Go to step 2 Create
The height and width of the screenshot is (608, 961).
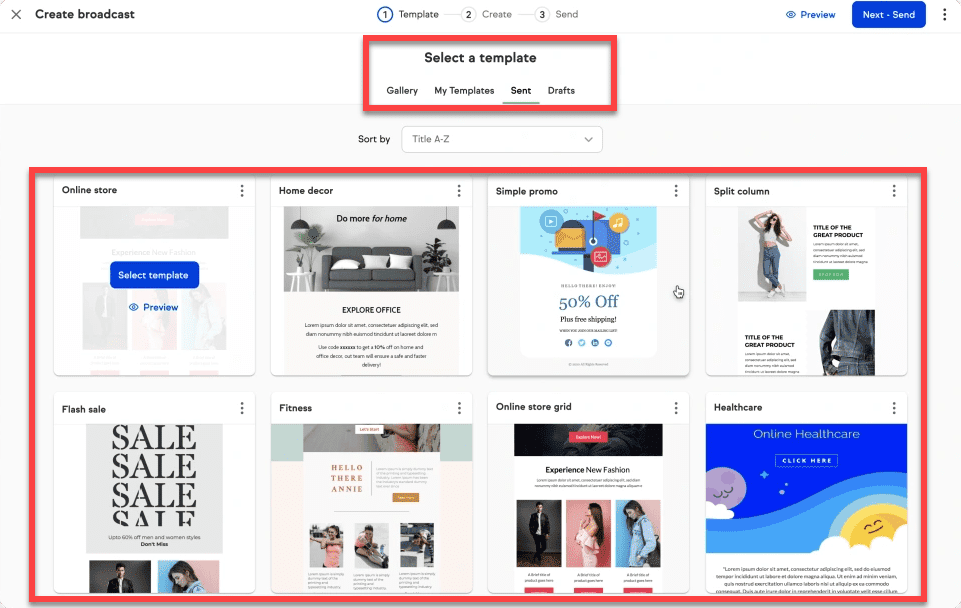487,14
